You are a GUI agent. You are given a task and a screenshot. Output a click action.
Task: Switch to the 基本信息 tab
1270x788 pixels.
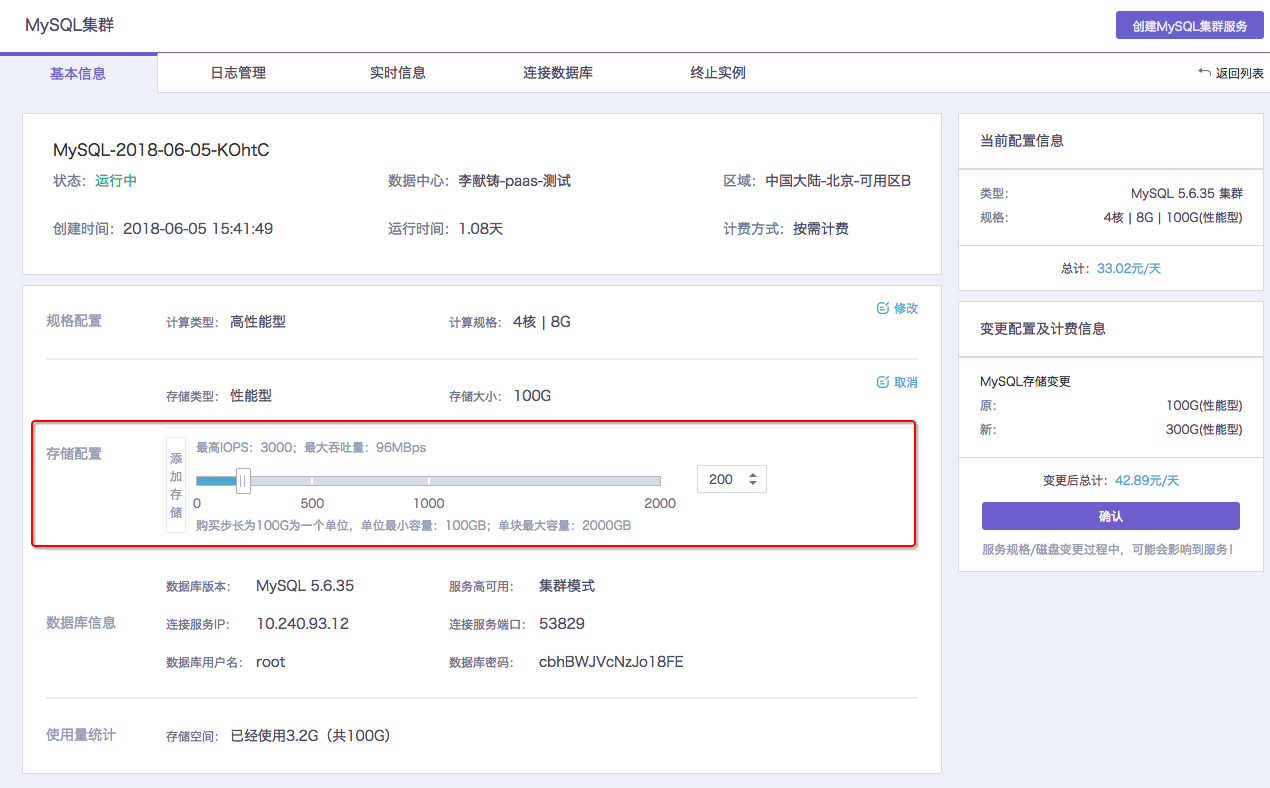pyautogui.click(x=78, y=73)
